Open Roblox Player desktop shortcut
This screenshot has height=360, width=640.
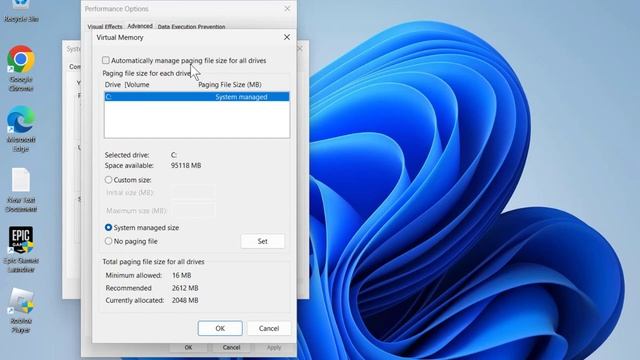pyautogui.click(x=21, y=310)
